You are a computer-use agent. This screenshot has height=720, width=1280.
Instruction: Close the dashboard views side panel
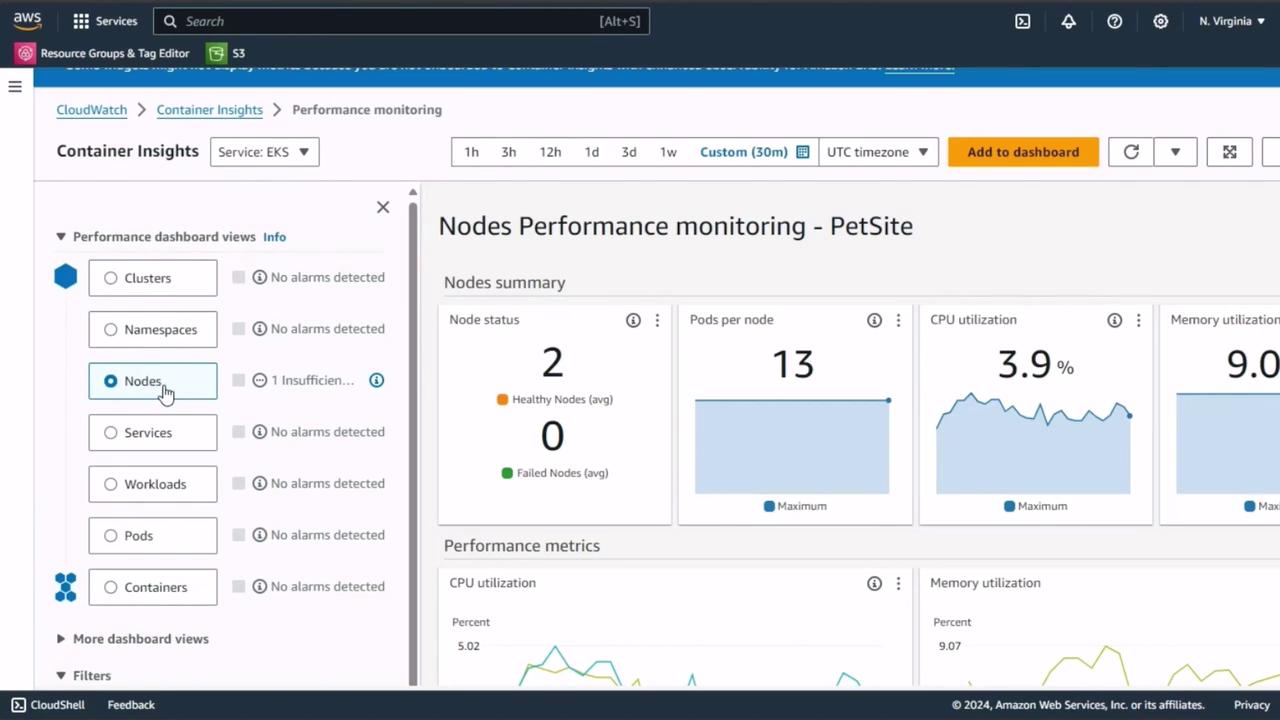pos(383,207)
